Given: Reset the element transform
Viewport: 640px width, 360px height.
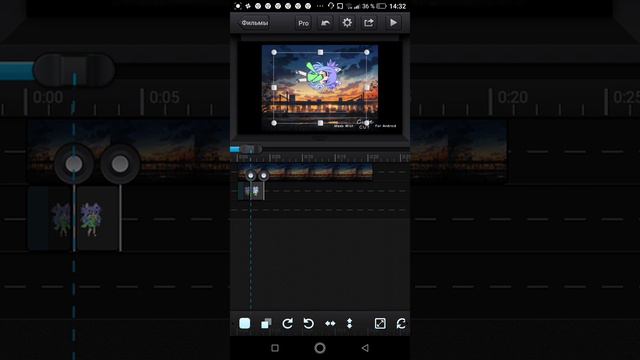Looking at the screenshot, I should pyautogui.click(x=401, y=324).
